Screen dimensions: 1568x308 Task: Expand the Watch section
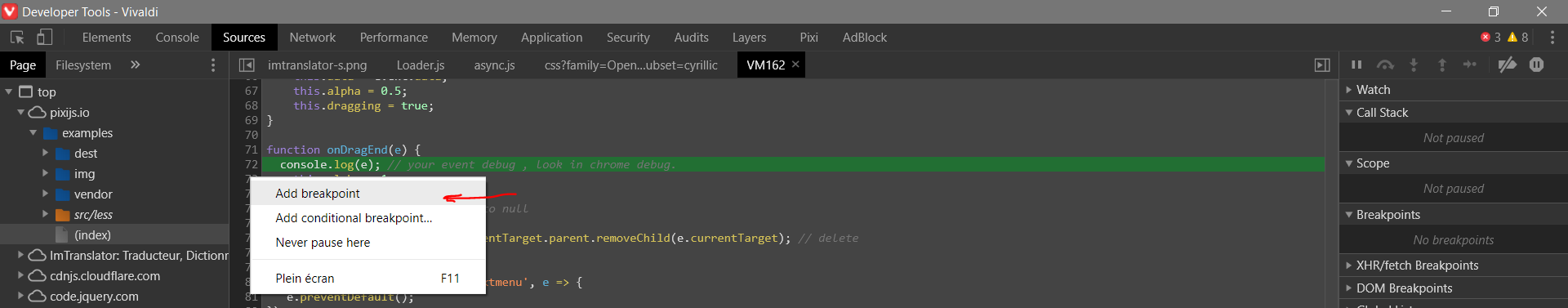[x=1373, y=90]
